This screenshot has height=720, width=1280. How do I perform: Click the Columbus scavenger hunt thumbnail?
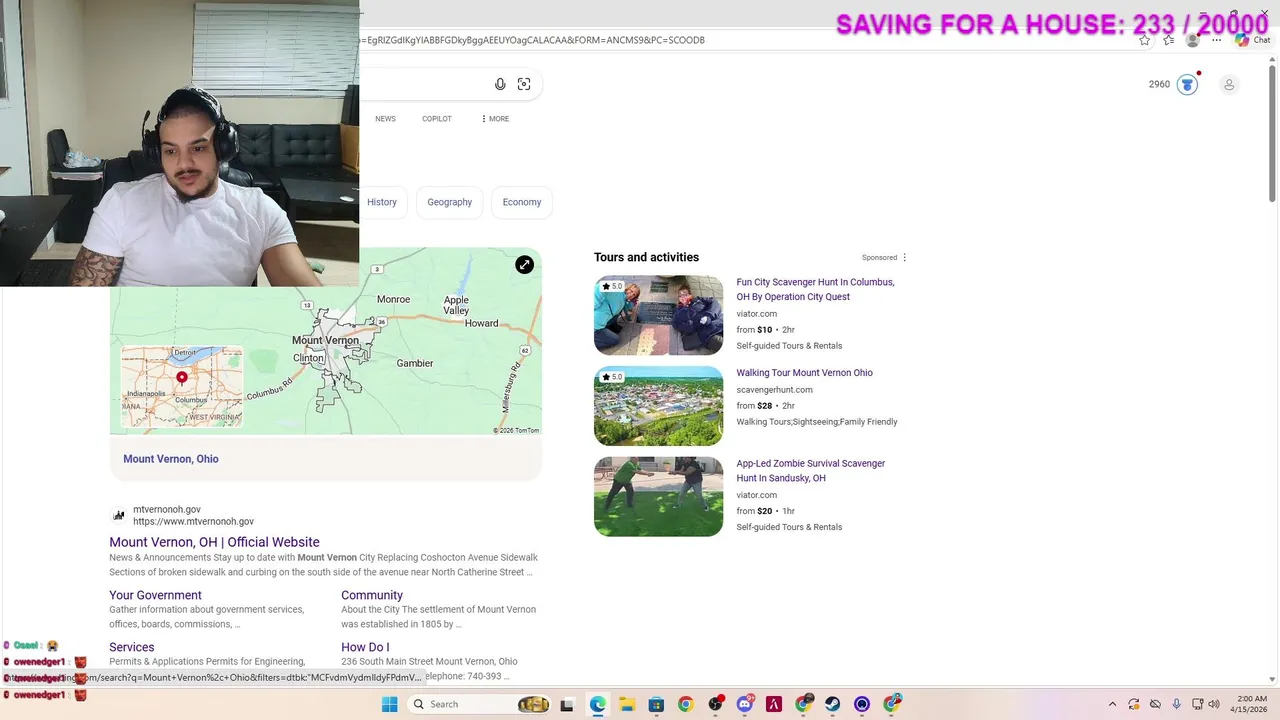click(658, 315)
